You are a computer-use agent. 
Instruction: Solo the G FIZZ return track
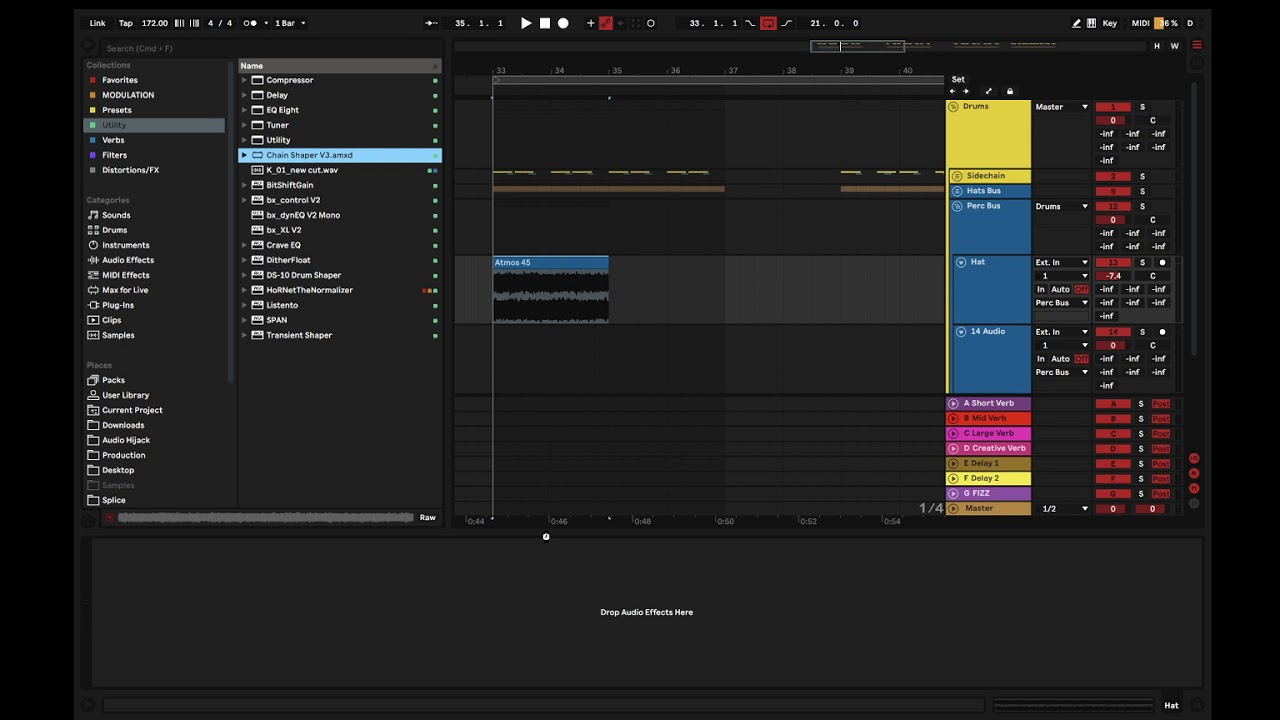tap(1141, 494)
